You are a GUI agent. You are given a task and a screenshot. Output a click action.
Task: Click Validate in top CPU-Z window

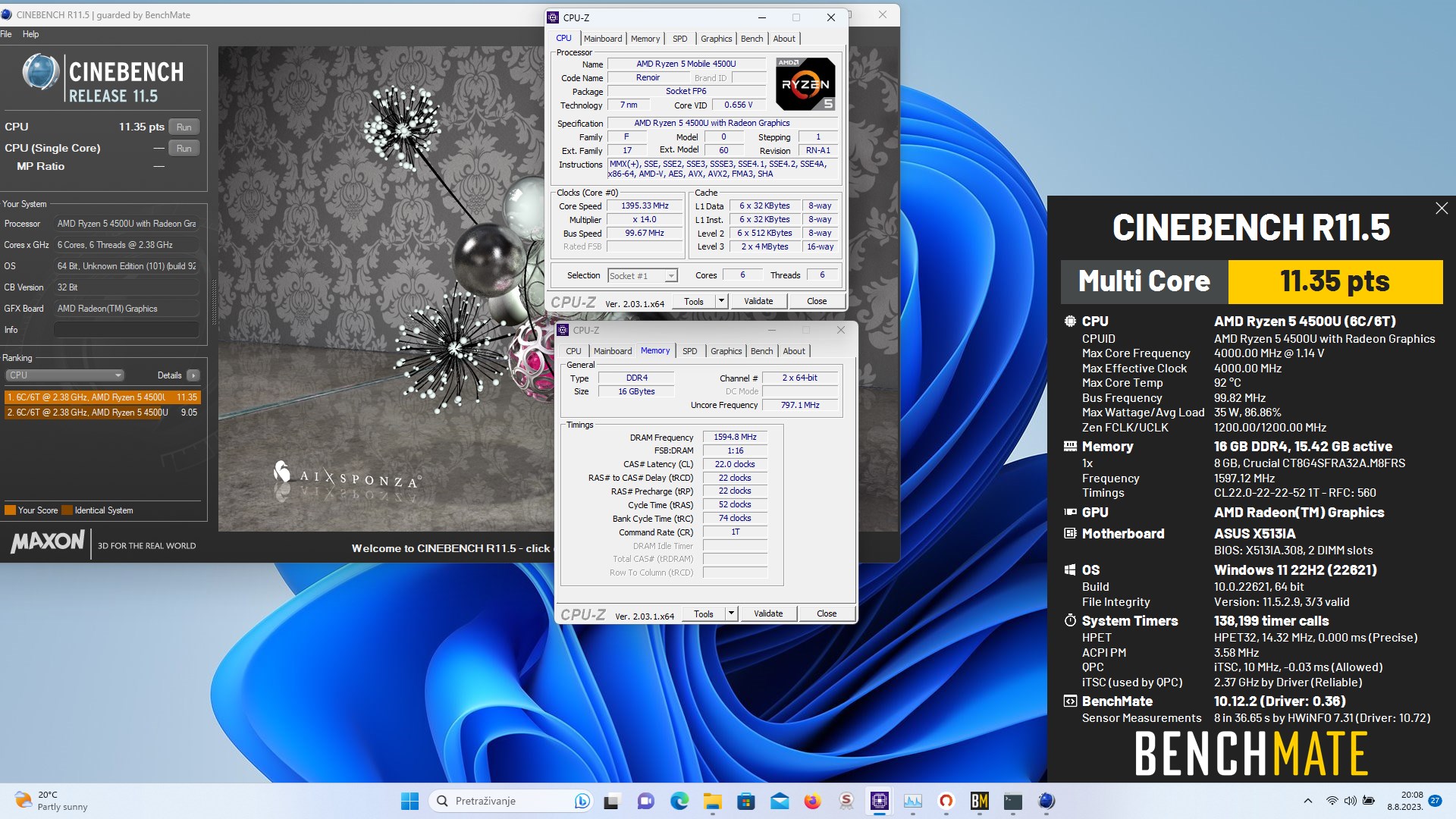[758, 301]
